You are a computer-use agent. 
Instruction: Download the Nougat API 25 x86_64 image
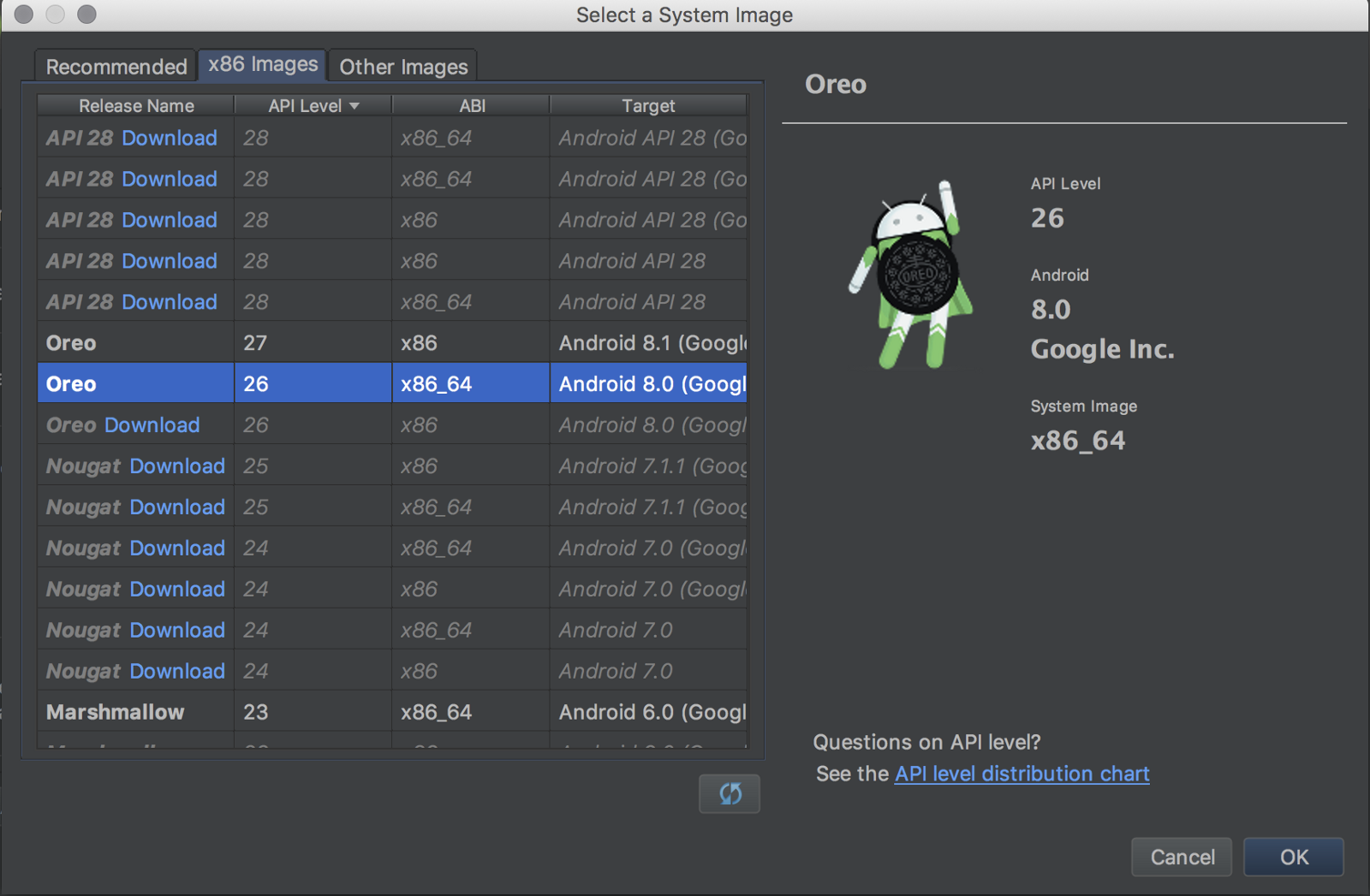coord(177,507)
